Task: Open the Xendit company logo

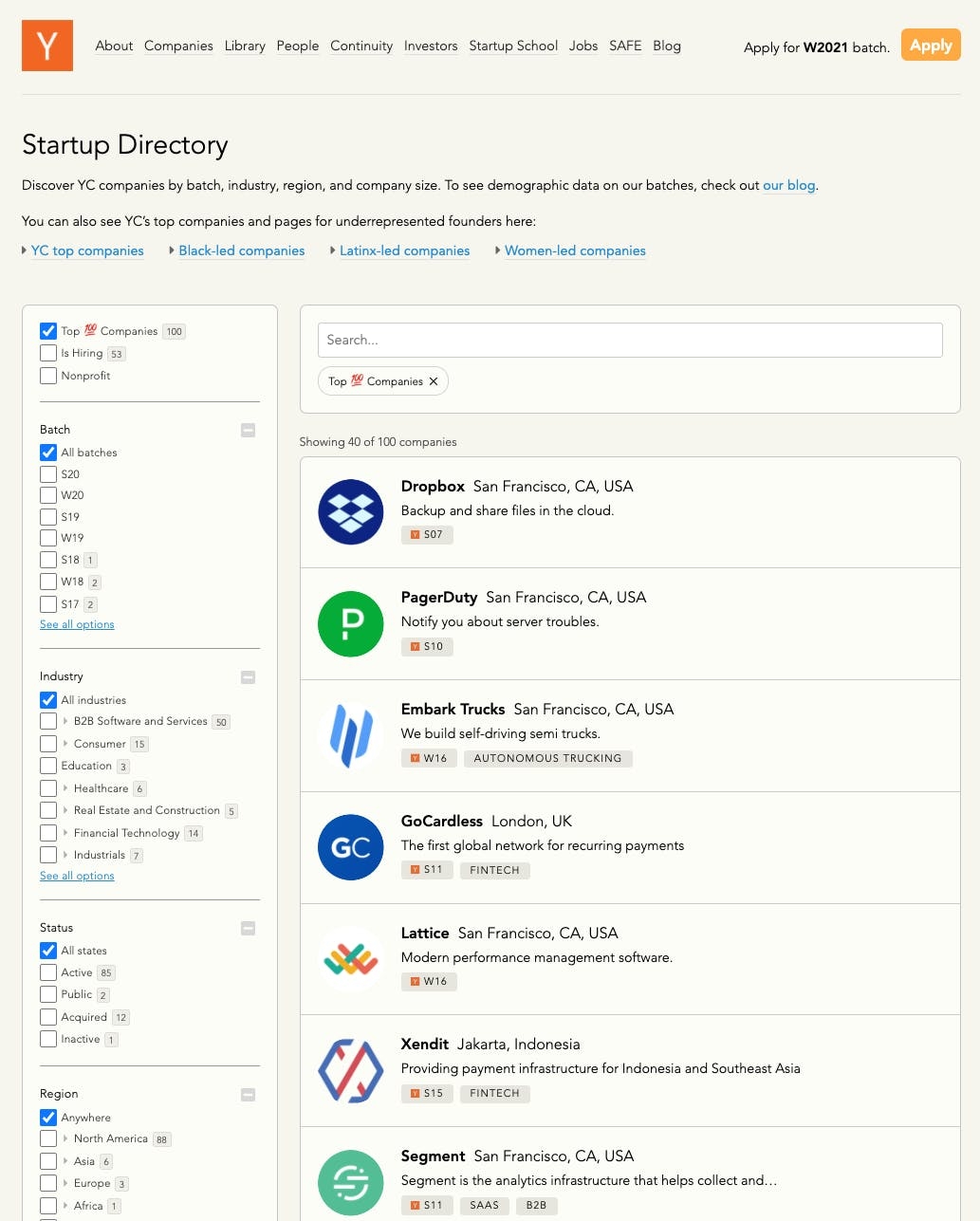Action: coord(351,1070)
